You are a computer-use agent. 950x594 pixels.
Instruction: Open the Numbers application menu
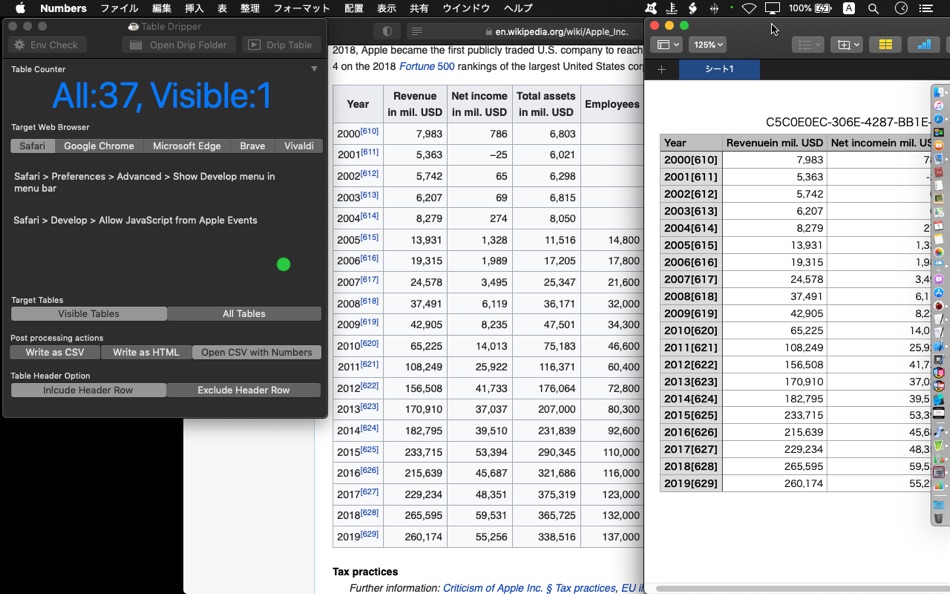[63, 8]
